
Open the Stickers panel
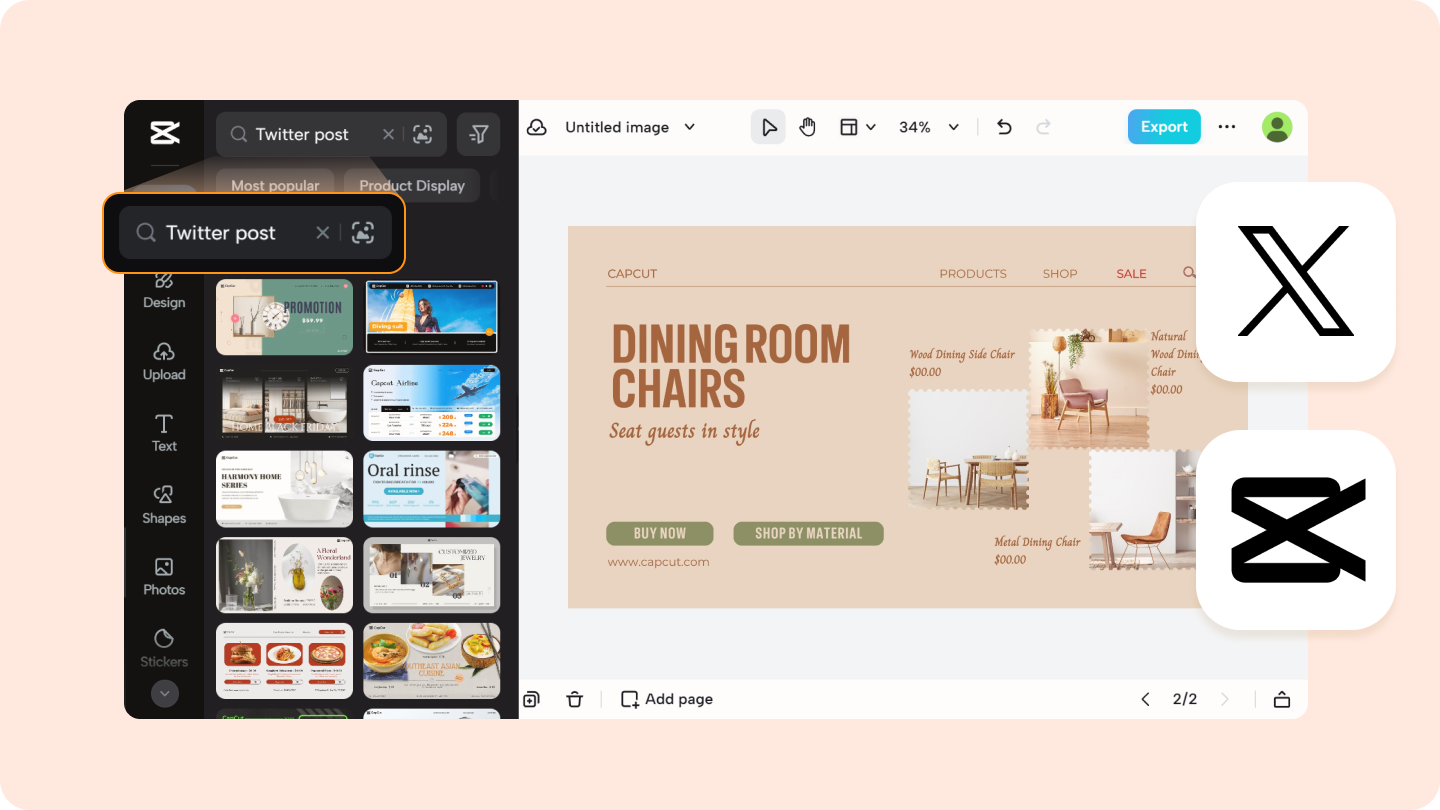pos(164,649)
